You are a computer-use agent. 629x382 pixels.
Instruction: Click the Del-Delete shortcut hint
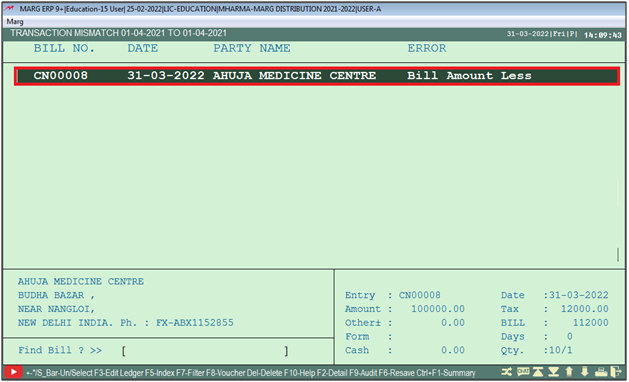pyautogui.click(x=265, y=373)
